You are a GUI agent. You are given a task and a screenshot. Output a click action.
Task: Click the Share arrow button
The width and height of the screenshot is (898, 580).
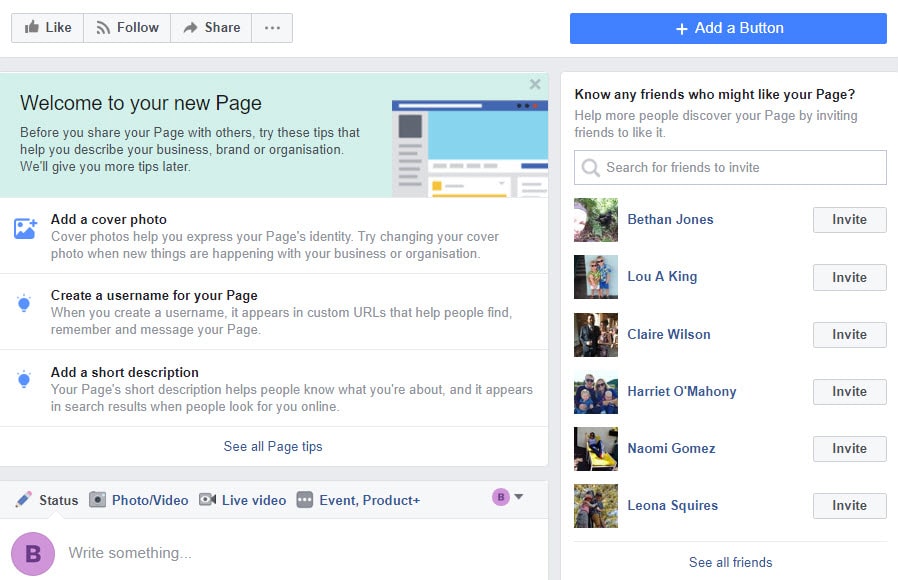(210, 28)
